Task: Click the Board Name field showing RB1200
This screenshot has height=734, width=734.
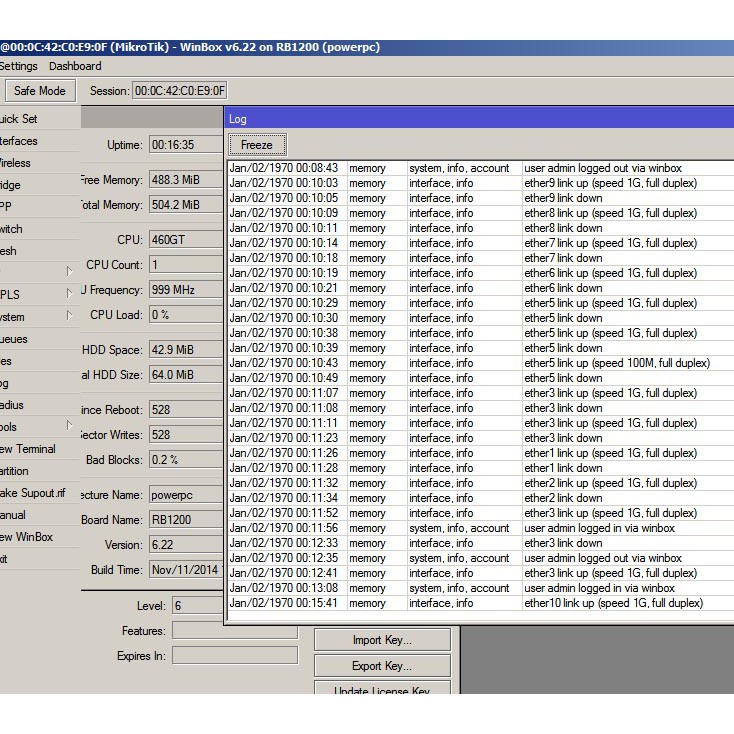Action: [184, 520]
